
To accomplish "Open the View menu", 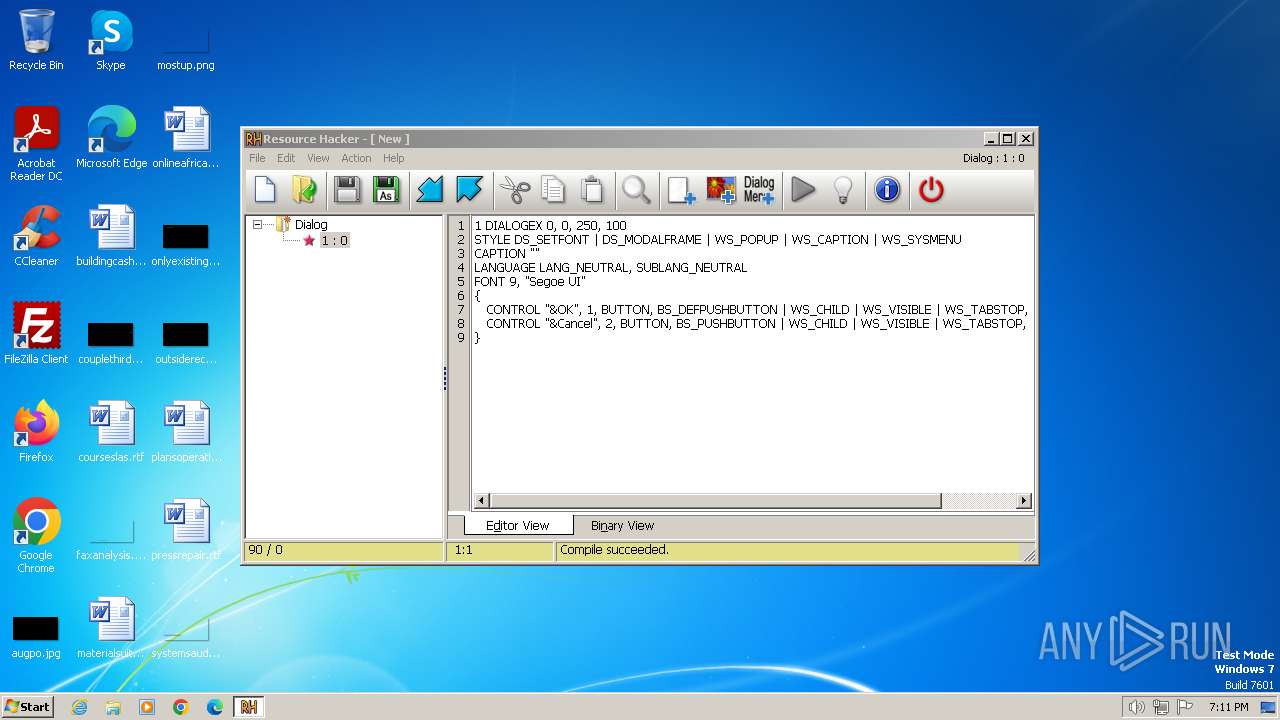I will [x=318, y=158].
